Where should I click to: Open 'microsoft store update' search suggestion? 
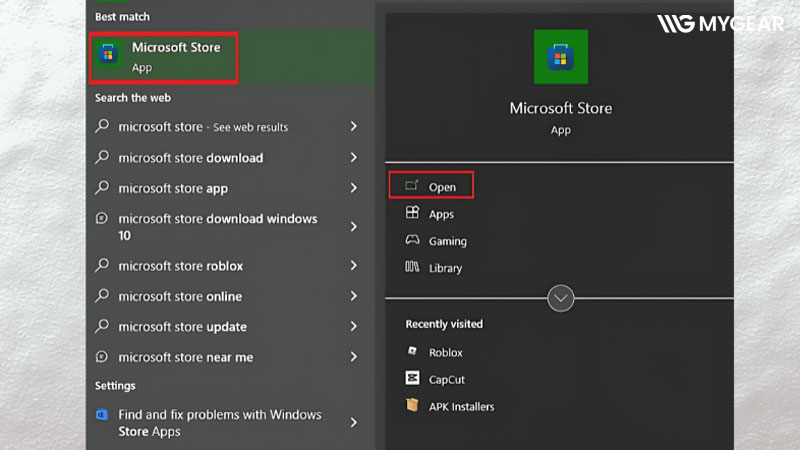click(x=182, y=327)
